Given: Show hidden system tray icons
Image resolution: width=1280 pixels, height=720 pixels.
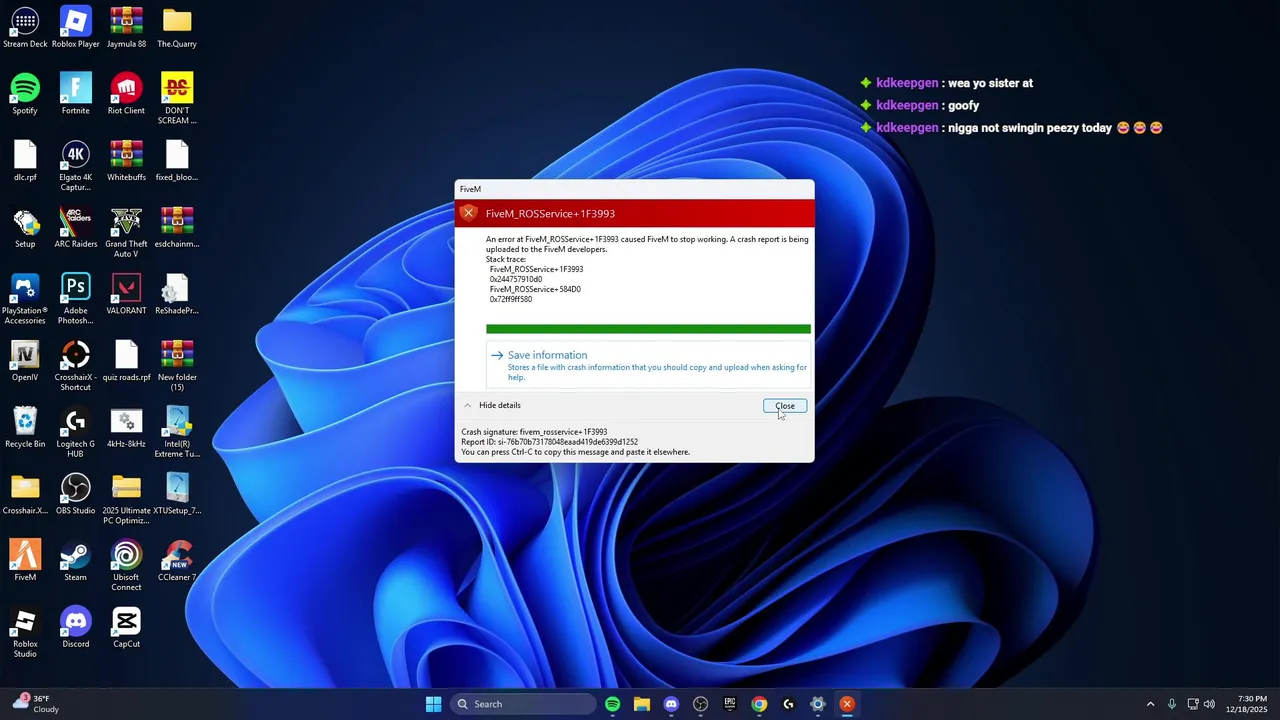Looking at the screenshot, I should coord(1150,704).
